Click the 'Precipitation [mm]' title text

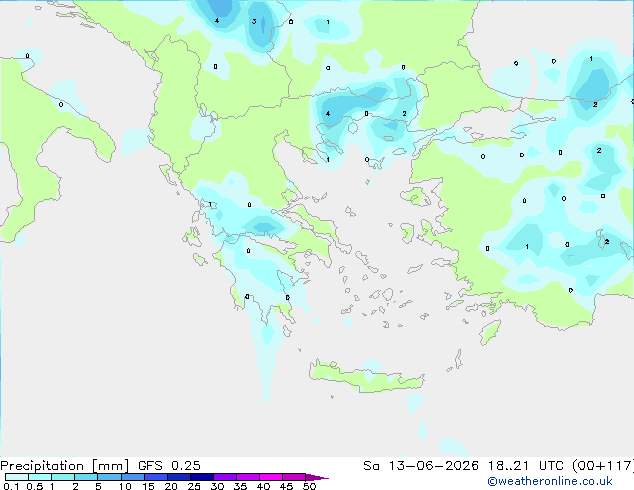coord(65,466)
